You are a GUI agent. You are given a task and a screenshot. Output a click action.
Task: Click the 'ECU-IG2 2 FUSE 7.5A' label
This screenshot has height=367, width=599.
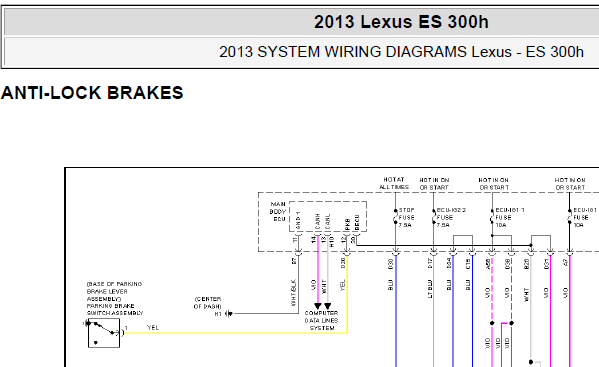click(452, 218)
